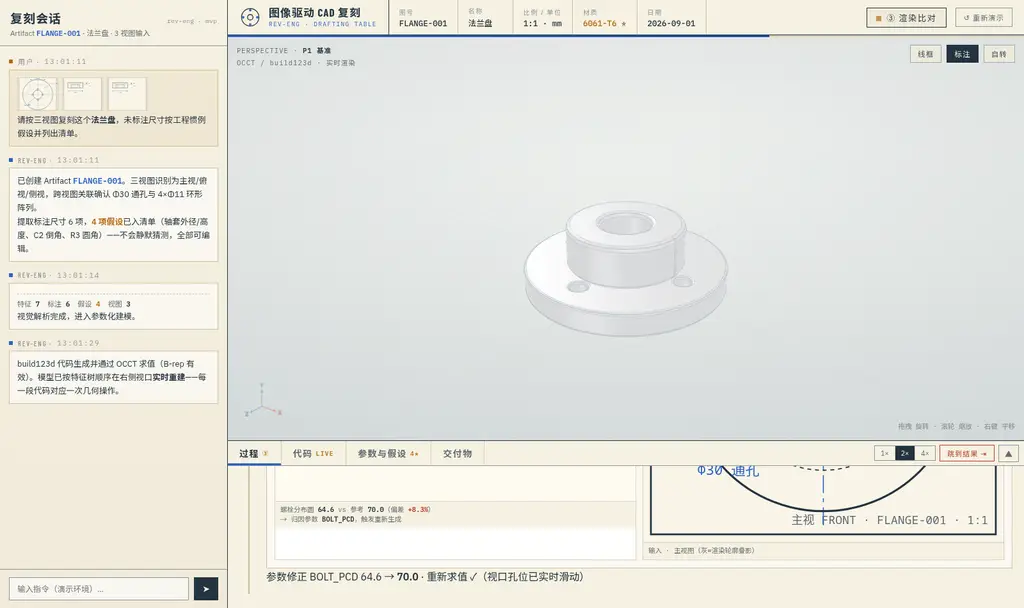Click the 跳到结果 button

(x=967, y=453)
